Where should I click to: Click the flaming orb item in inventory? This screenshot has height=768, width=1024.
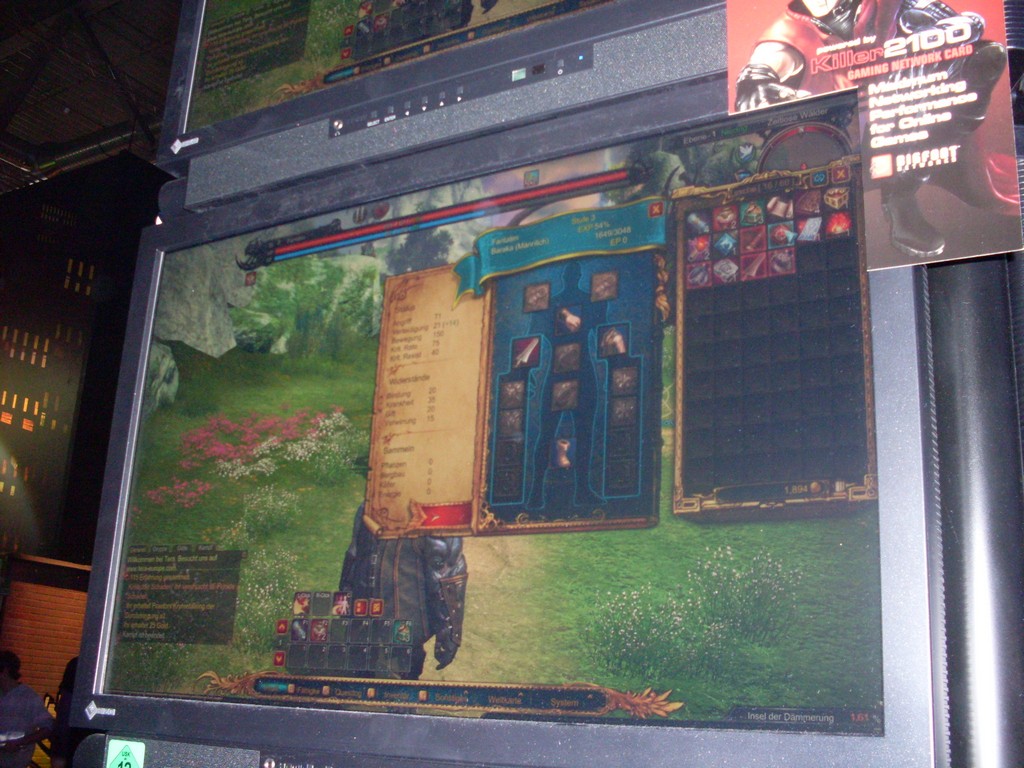click(x=838, y=224)
